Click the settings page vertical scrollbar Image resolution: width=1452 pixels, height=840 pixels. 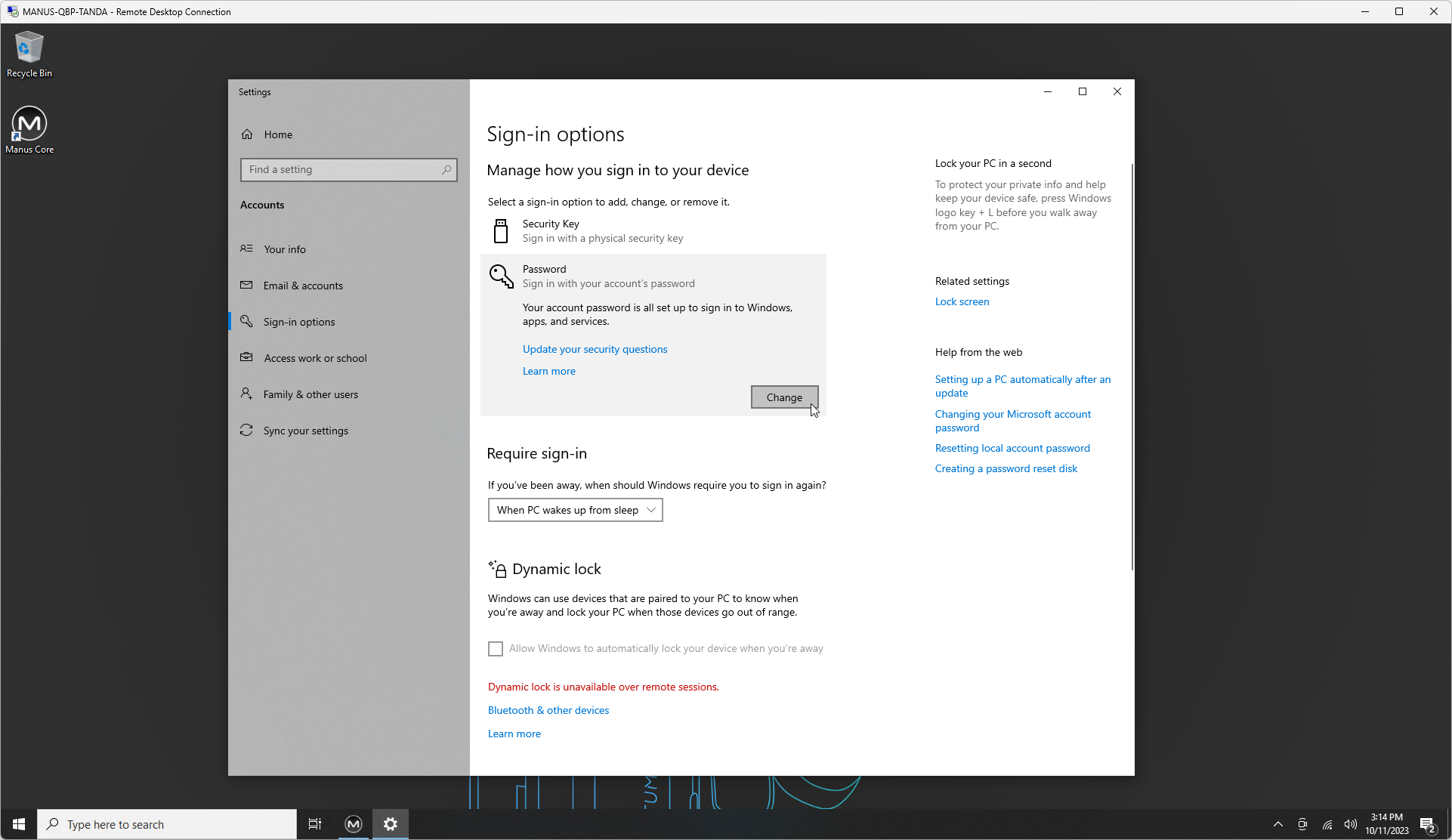(1132, 366)
